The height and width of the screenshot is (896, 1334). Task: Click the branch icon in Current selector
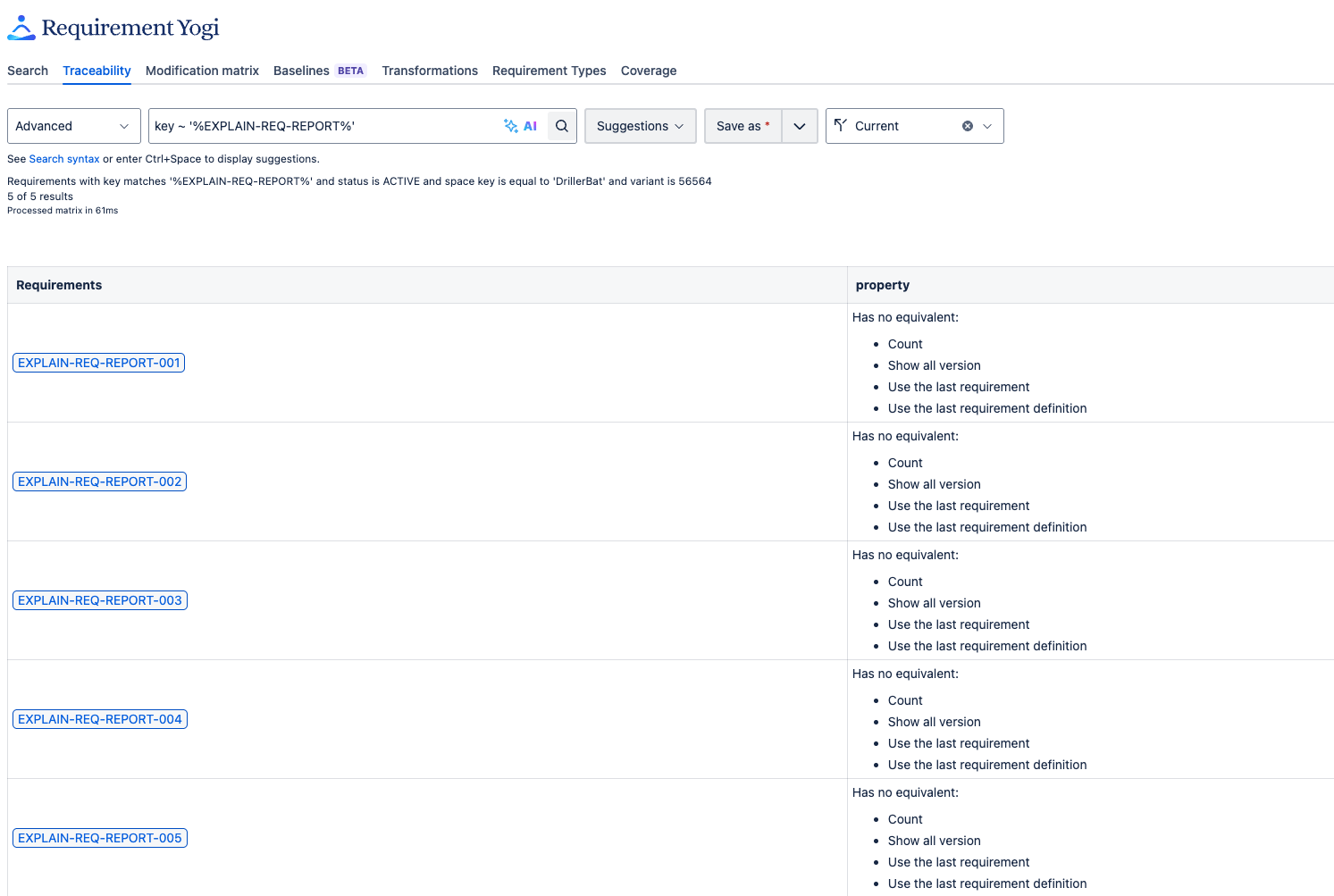[841, 126]
